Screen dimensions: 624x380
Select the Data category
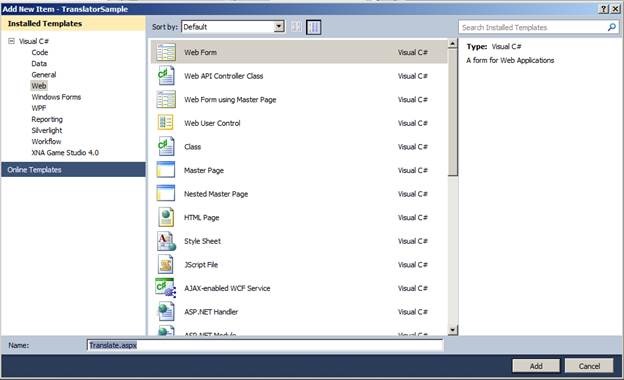pos(39,63)
